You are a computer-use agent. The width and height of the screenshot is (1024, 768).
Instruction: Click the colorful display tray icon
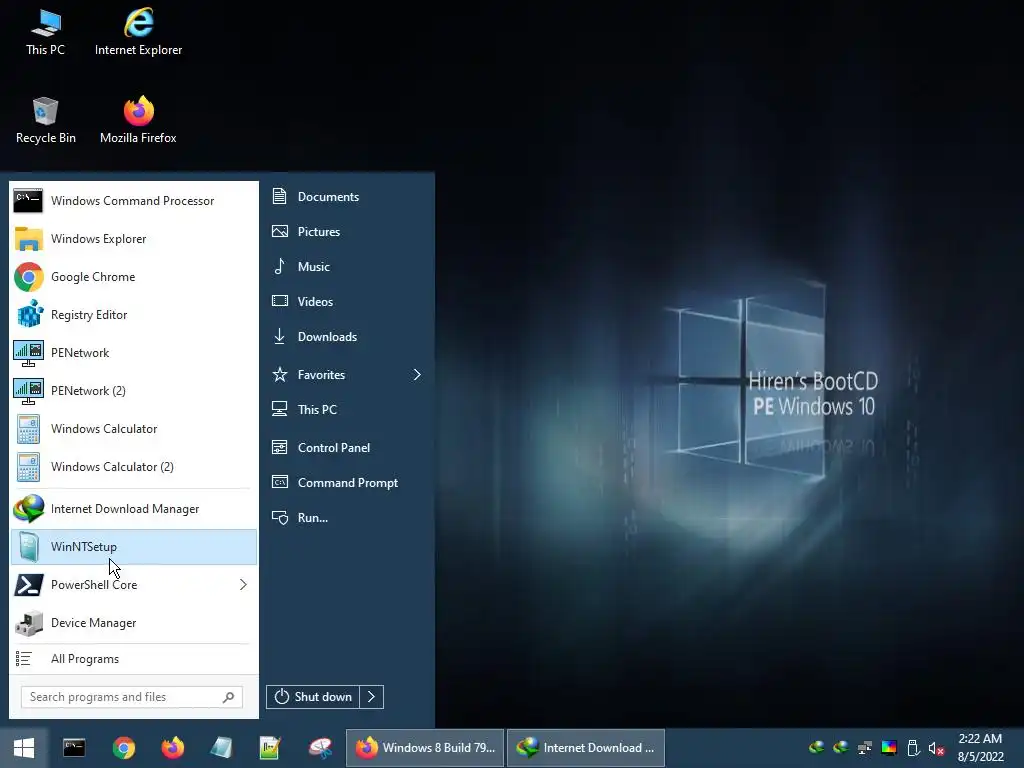(x=889, y=748)
